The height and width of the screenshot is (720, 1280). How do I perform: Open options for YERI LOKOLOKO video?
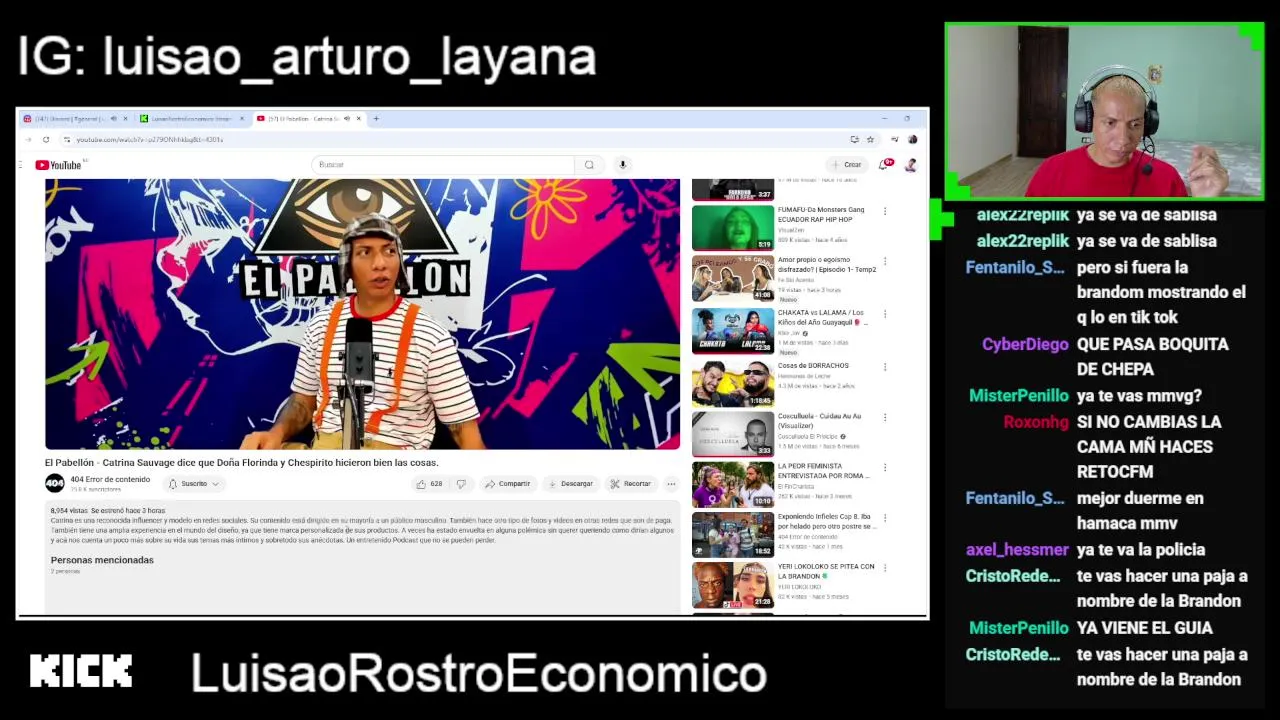tap(884, 568)
